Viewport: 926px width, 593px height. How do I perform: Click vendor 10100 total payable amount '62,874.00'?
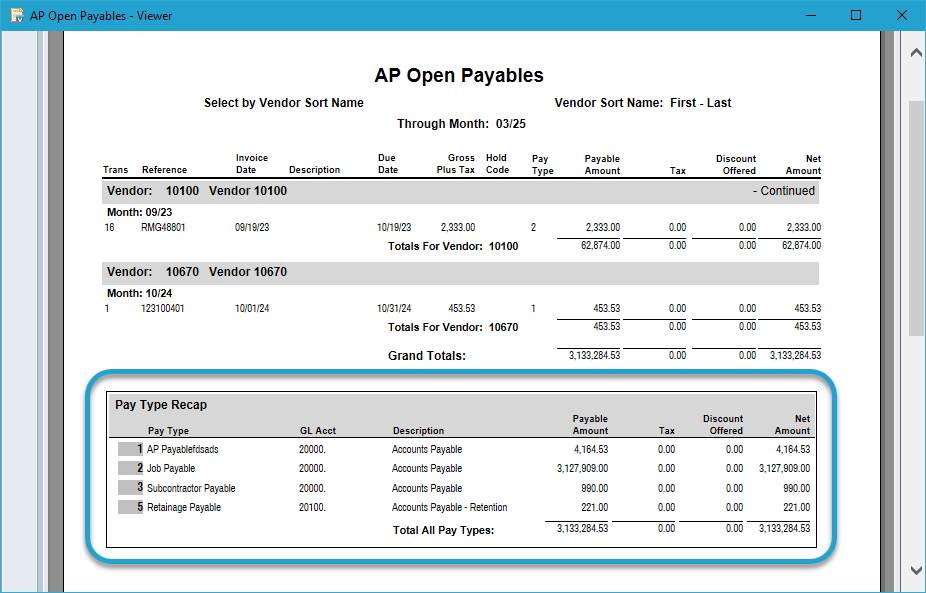click(601, 245)
